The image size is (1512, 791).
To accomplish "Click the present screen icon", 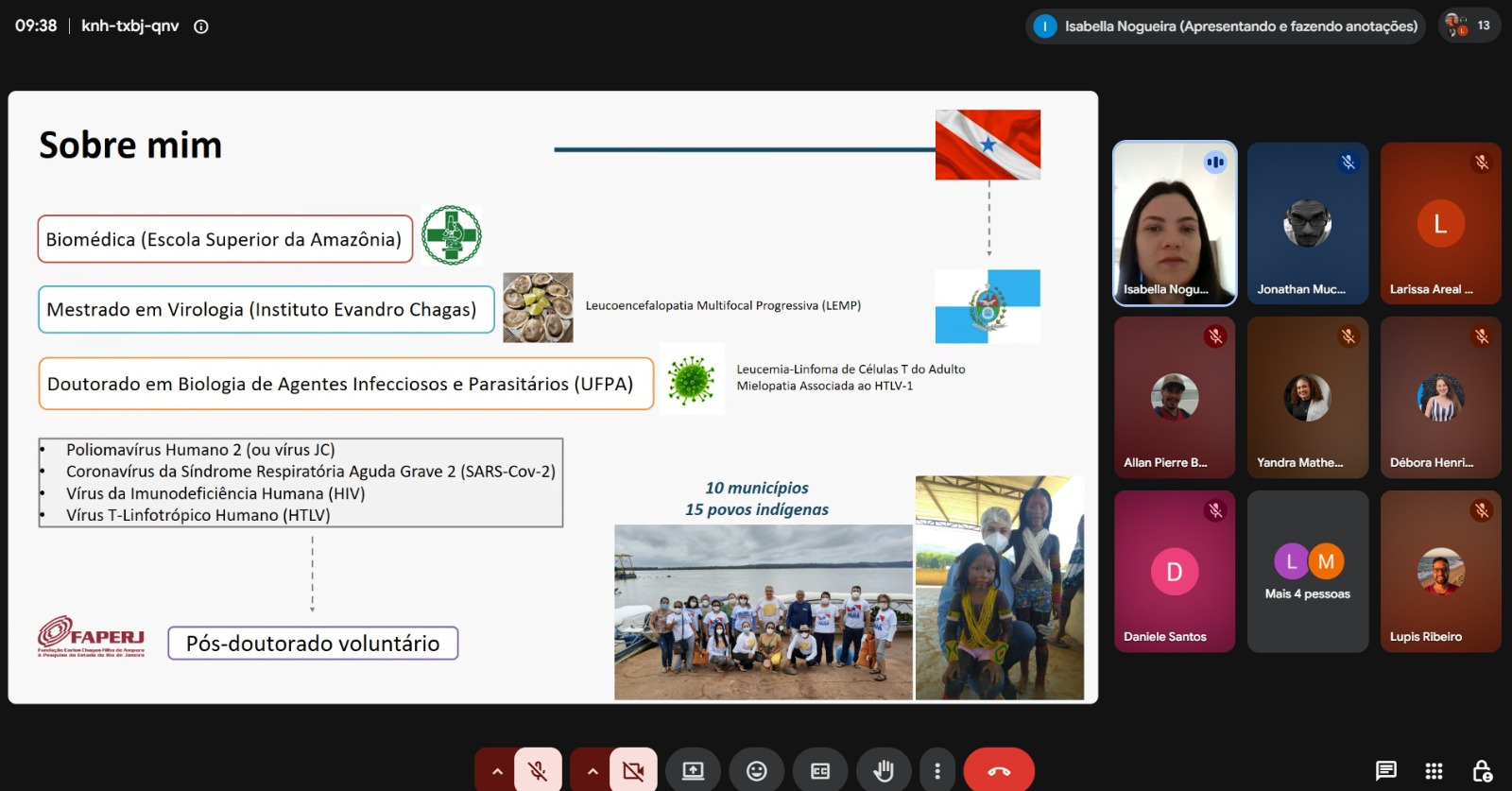I will [x=693, y=771].
